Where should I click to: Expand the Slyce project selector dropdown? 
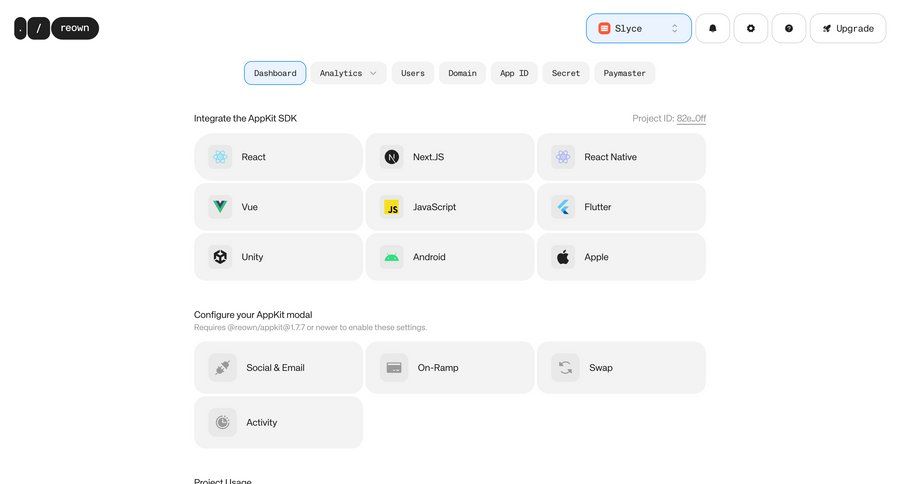(638, 28)
